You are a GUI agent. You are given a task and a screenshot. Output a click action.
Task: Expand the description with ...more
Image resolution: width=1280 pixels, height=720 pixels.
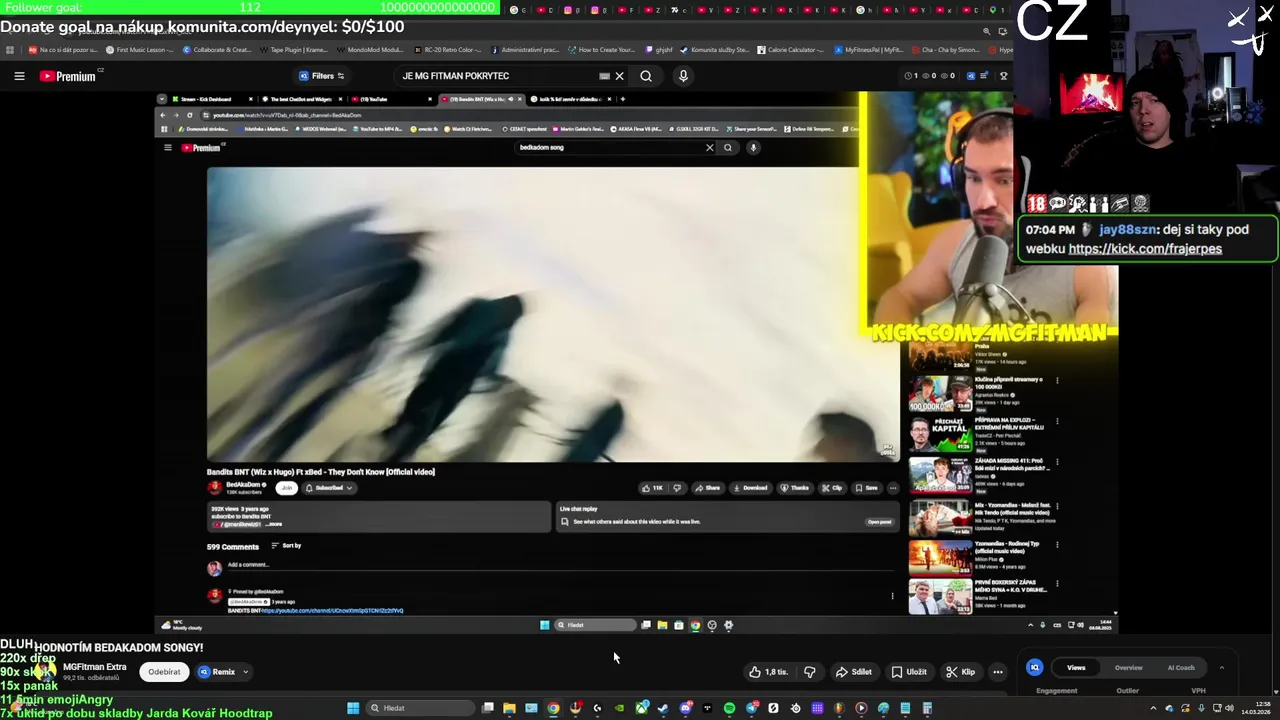coord(273,524)
